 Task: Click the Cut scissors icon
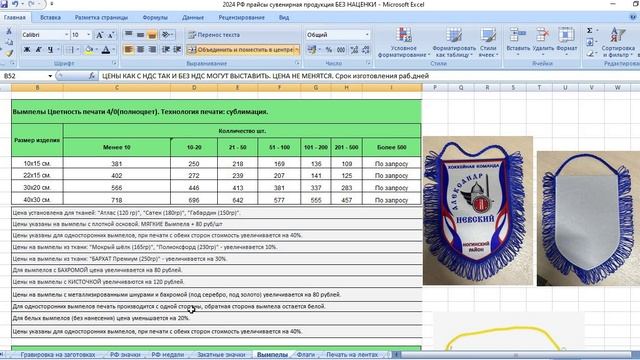click(x=9, y=31)
